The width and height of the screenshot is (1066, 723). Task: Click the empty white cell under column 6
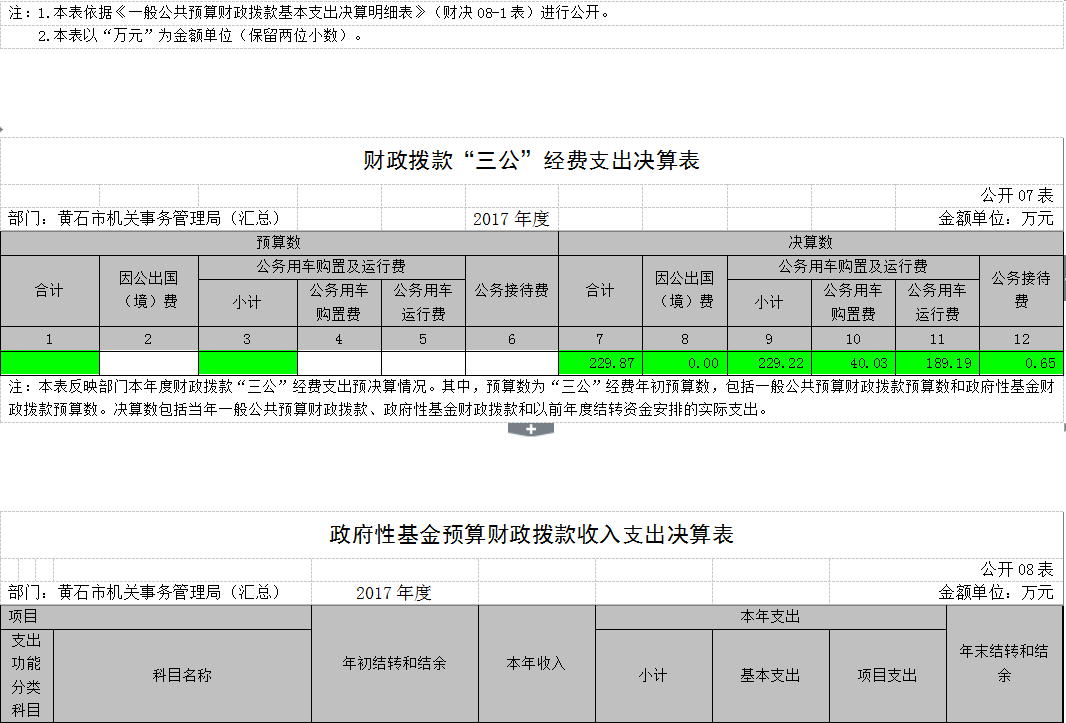coord(512,363)
